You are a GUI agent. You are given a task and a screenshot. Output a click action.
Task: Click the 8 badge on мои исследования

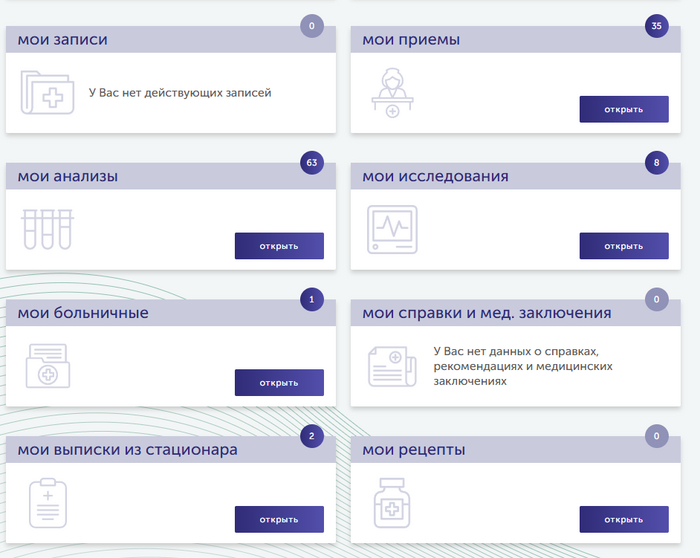coord(656,162)
